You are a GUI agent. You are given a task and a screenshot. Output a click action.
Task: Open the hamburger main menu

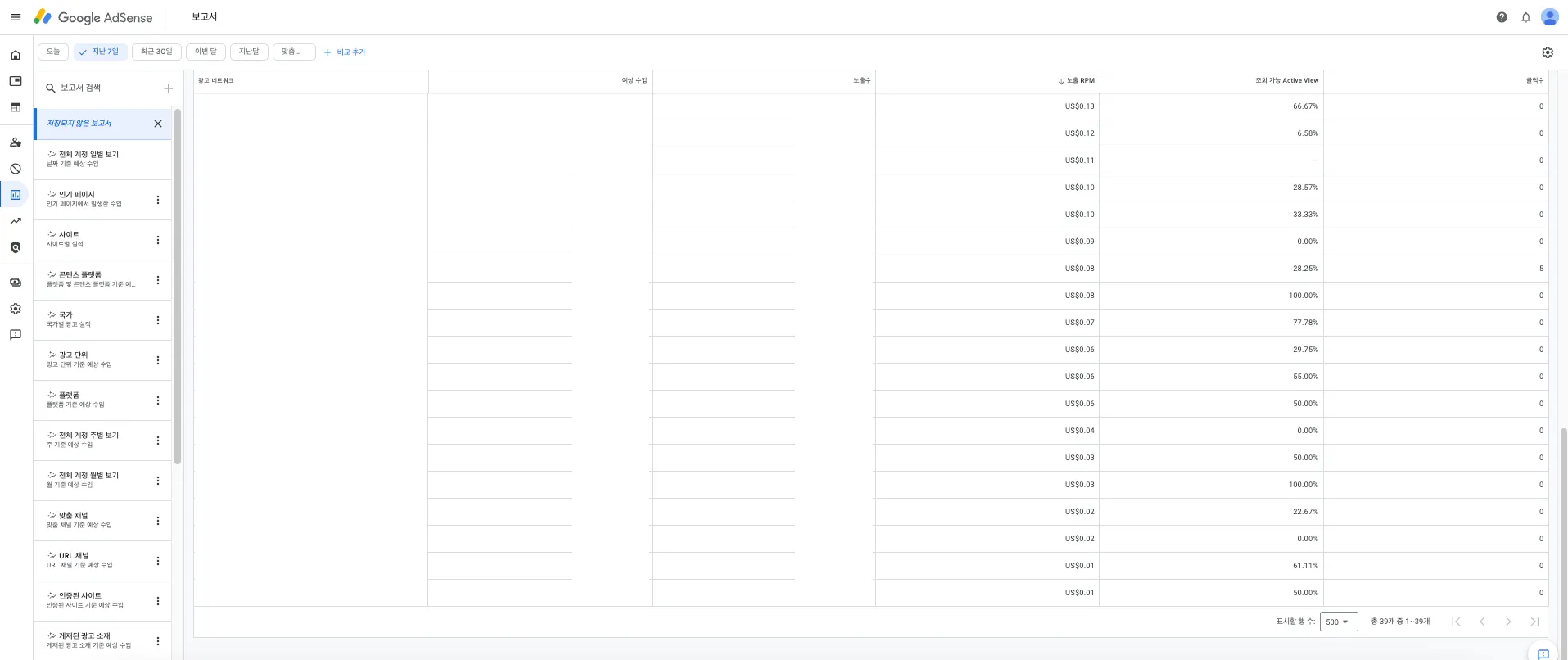click(15, 17)
